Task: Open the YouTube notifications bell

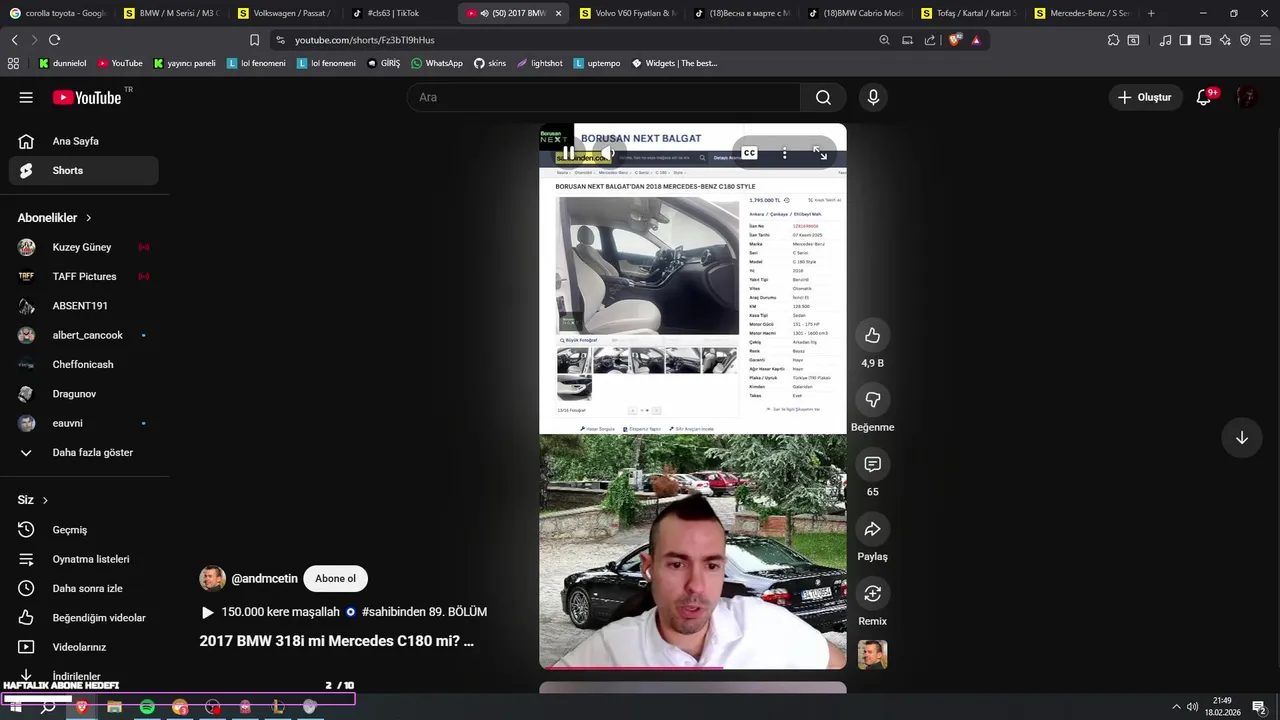Action: pyautogui.click(x=1204, y=97)
